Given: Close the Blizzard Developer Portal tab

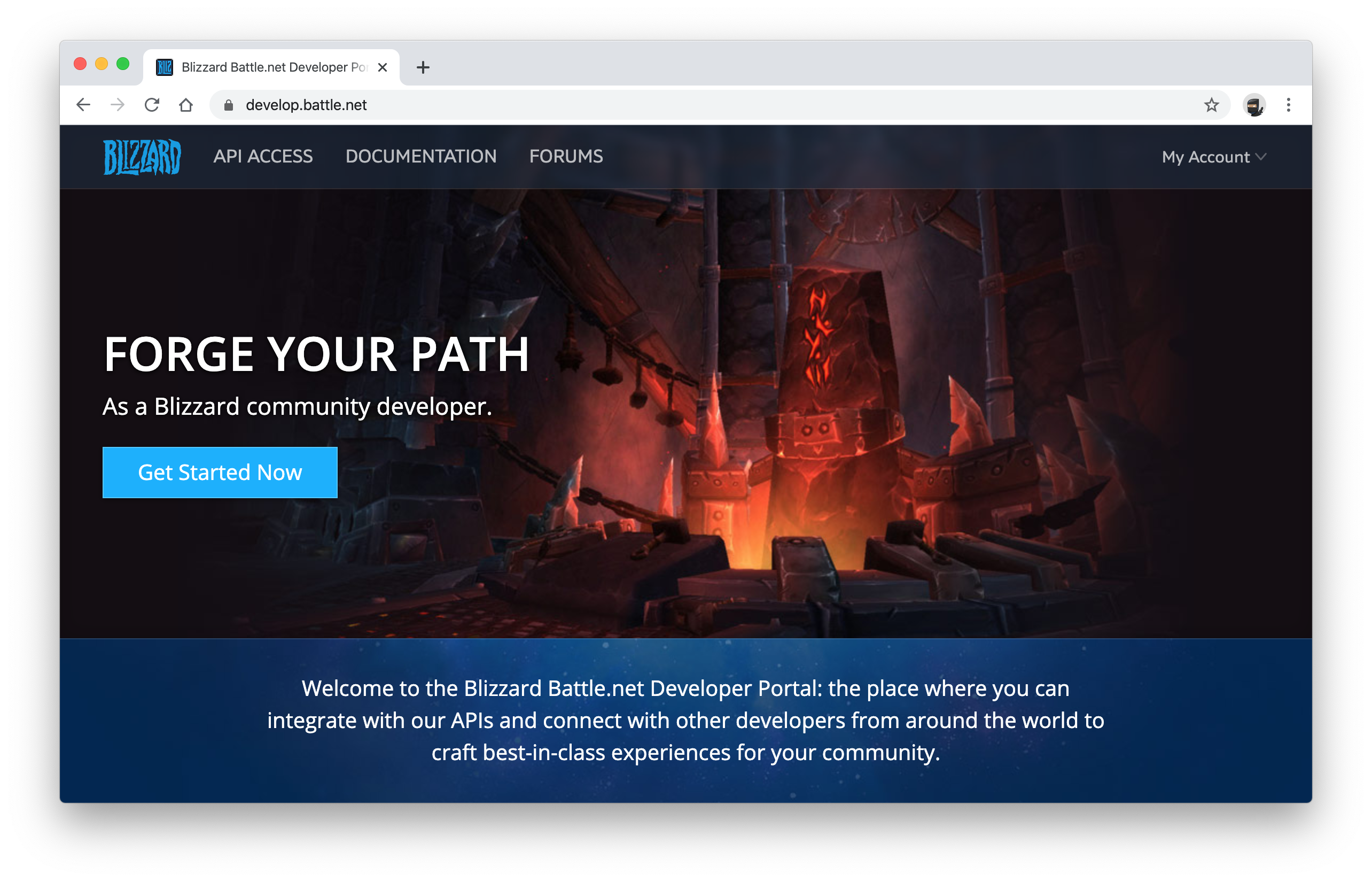Looking at the screenshot, I should pos(383,67).
